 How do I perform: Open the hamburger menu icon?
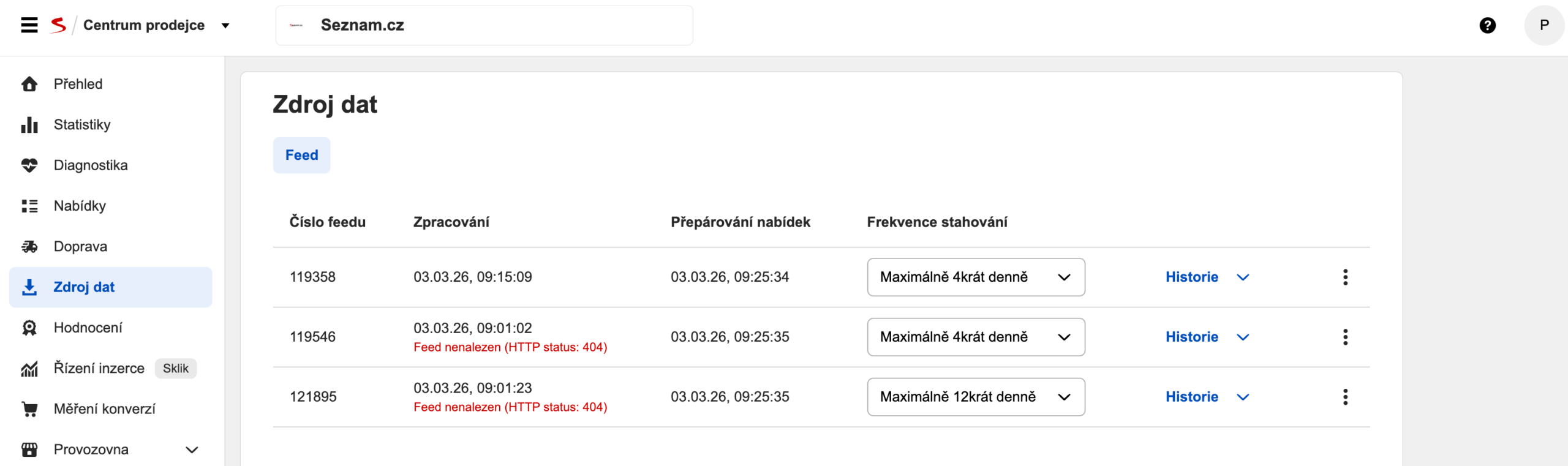[x=29, y=25]
